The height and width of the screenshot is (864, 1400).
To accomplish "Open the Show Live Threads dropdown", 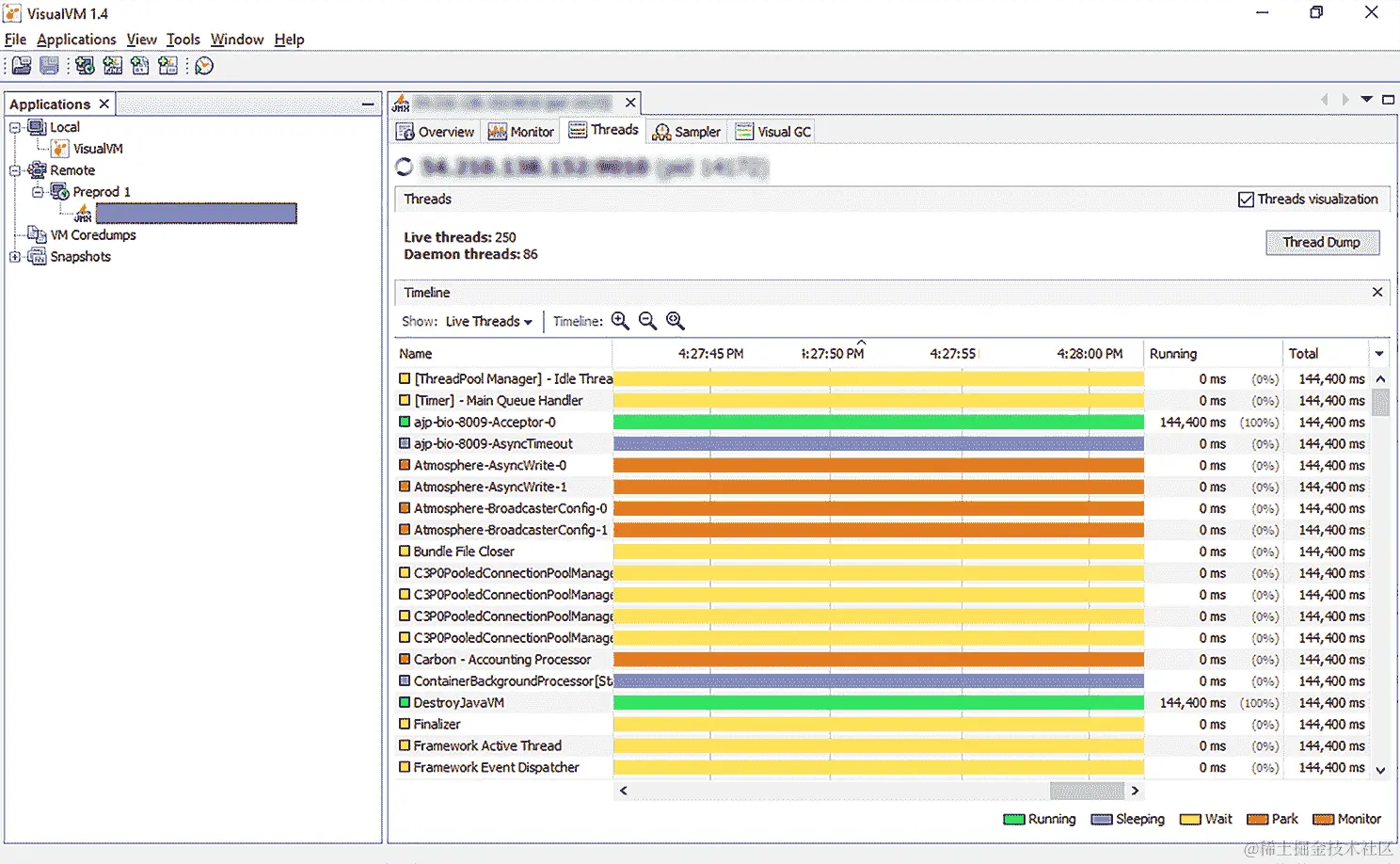I will point(488,322).
